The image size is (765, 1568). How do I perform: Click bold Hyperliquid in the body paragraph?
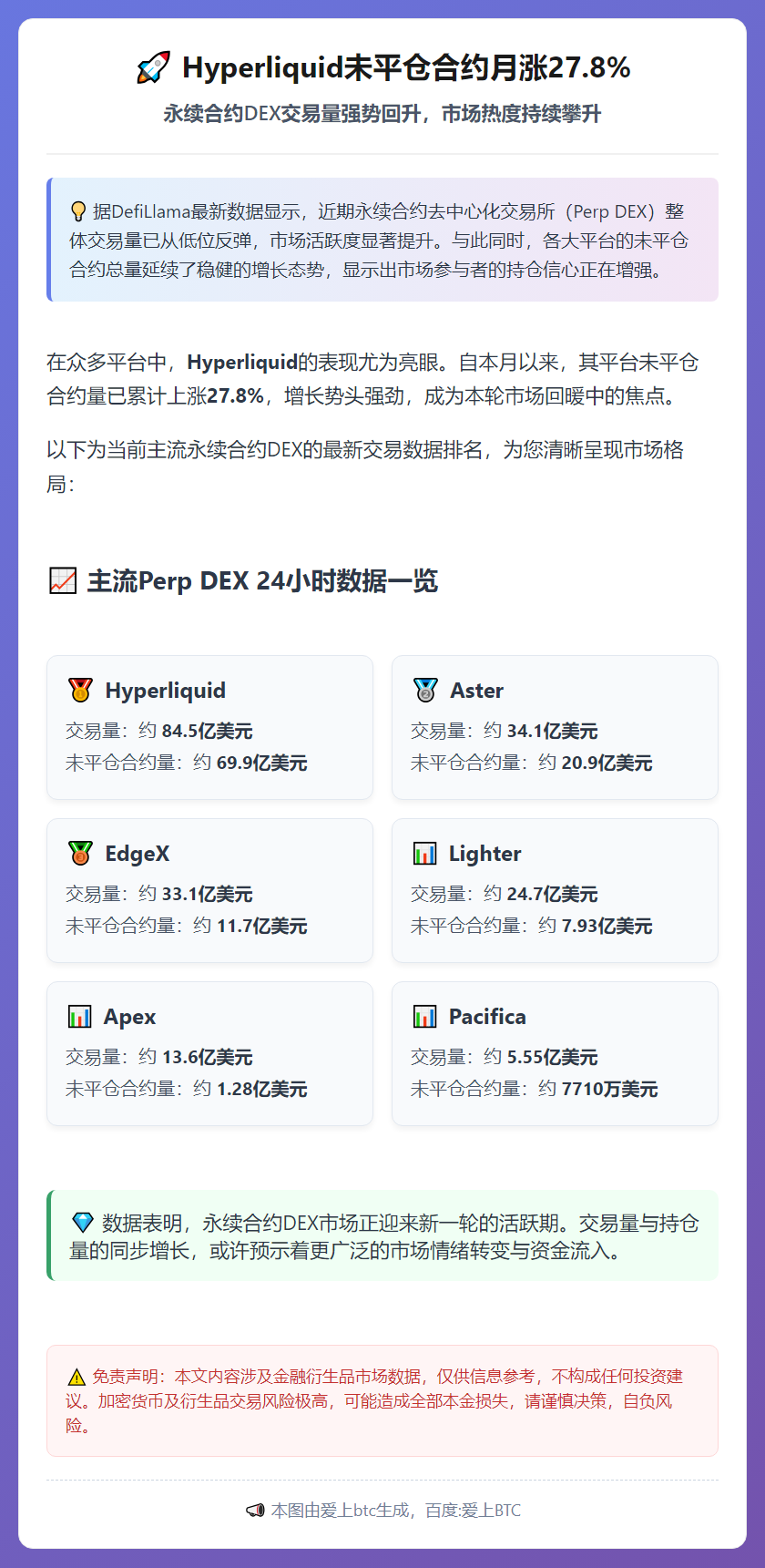[242, 363]
